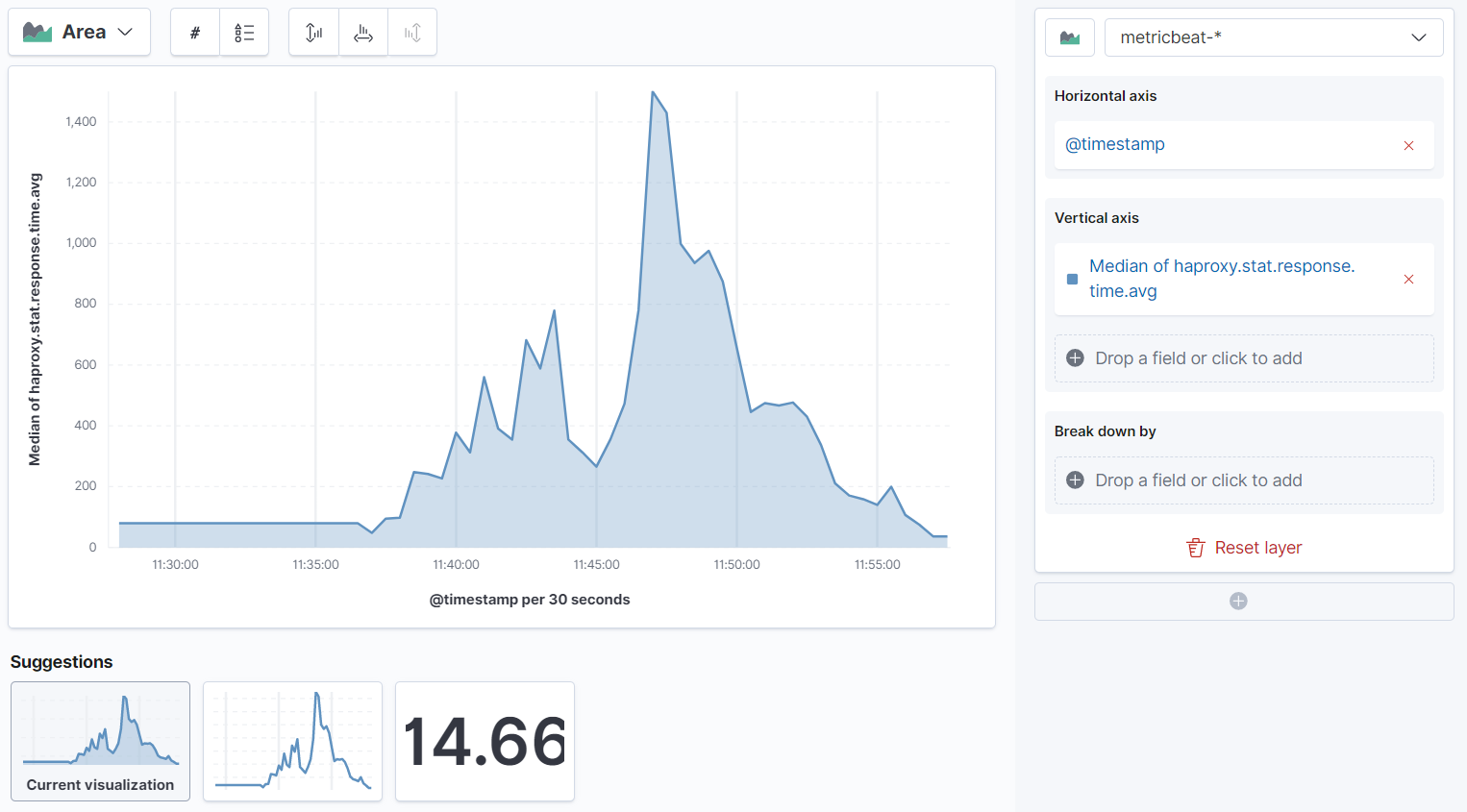Remove the Median vertical axis dimension

1408,279
